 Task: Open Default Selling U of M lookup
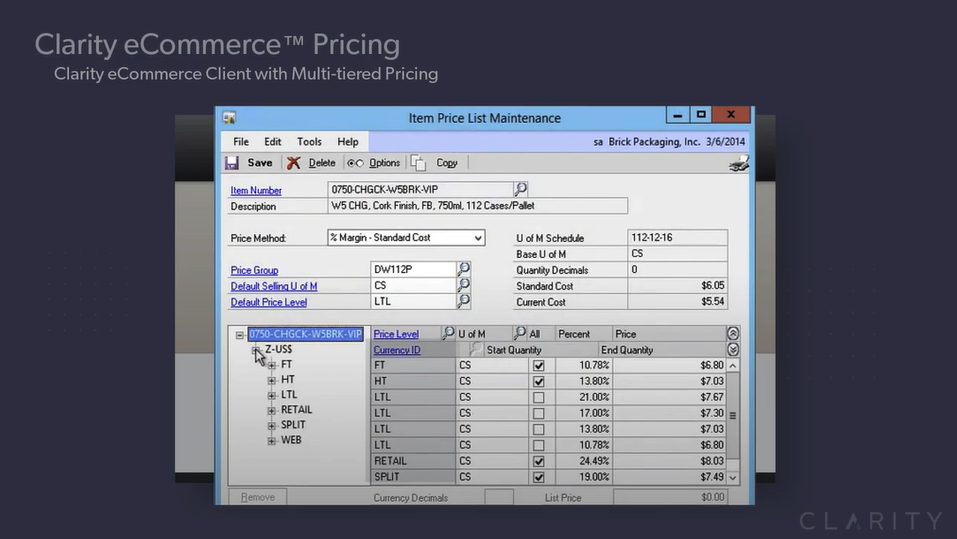click(x=464, y=284)
